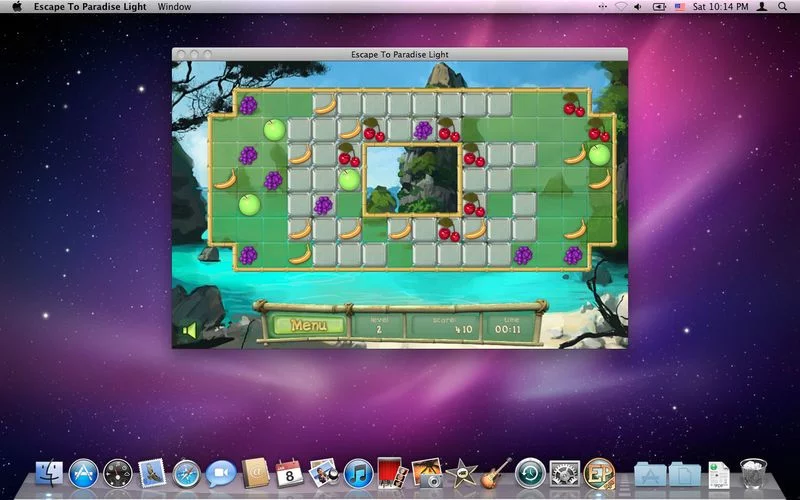Launch iMovie from the dock
Viewport: 800px width, 500px height.
pyautogui.click(x=461, y=473)
